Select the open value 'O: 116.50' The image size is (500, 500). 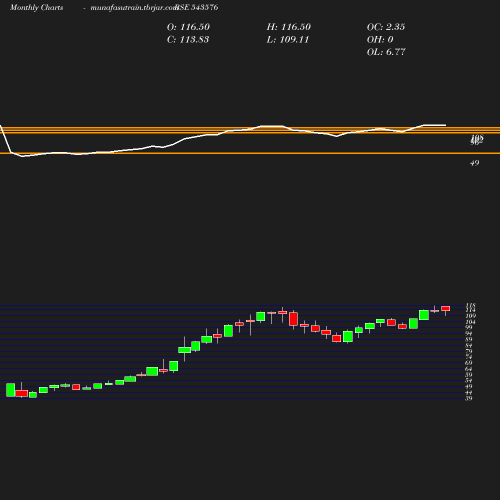188,27
